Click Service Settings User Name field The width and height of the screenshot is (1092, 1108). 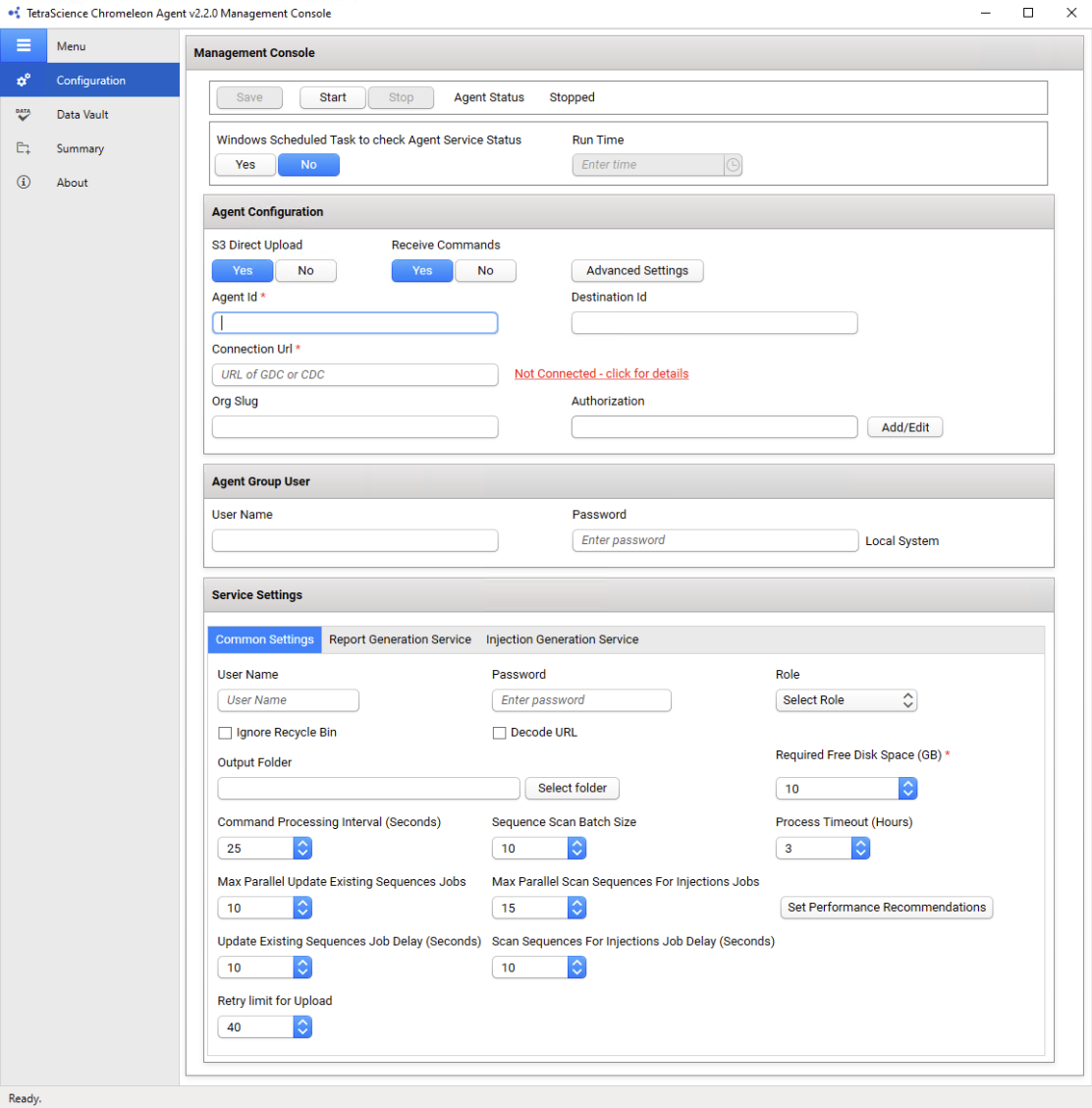pos(288,700)
